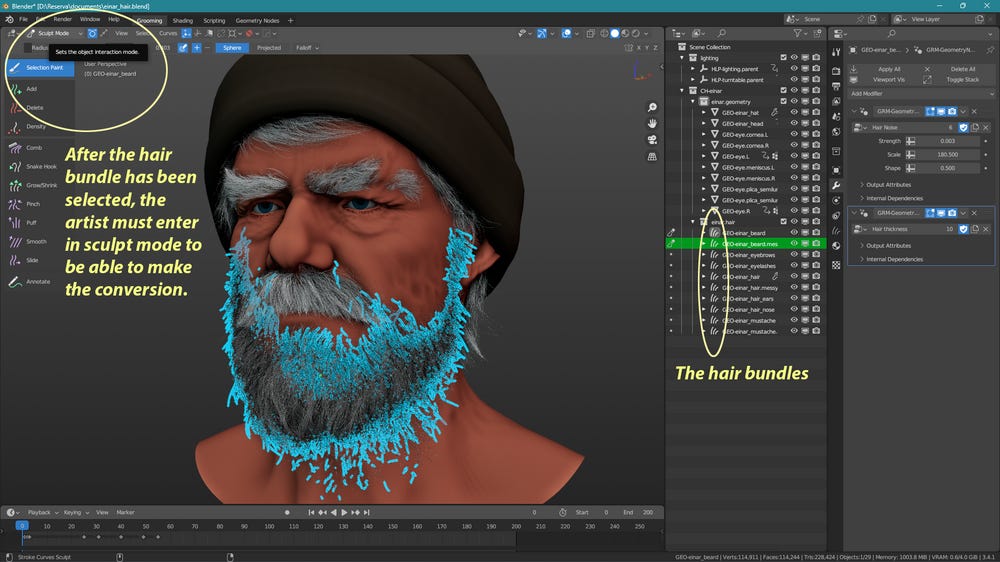Open the Modifiers wrench tab in Properties
Viewport: 1000px width, 562px height.
[x=836, y=185]
